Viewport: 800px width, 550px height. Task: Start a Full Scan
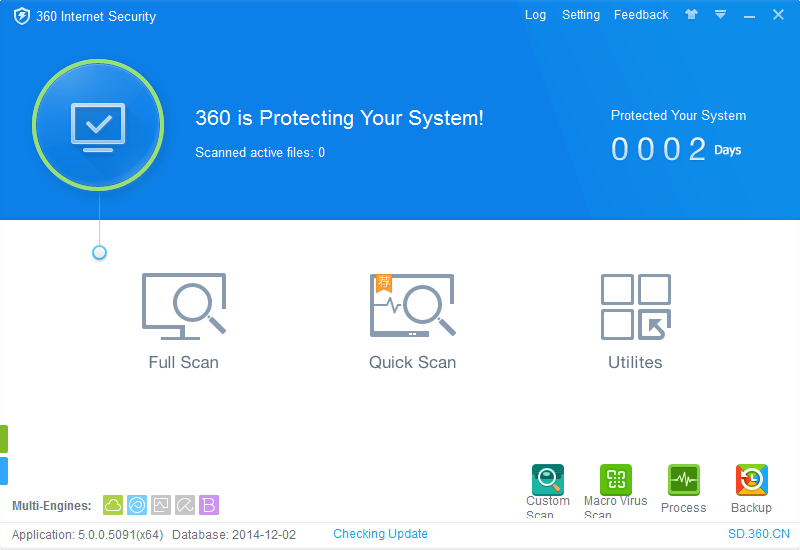point(184,321)
